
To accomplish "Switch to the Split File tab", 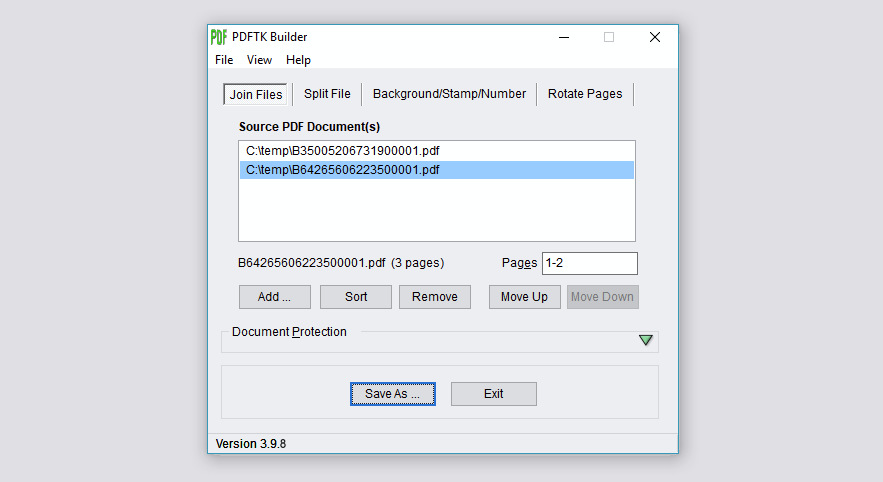I will point(327,94).
